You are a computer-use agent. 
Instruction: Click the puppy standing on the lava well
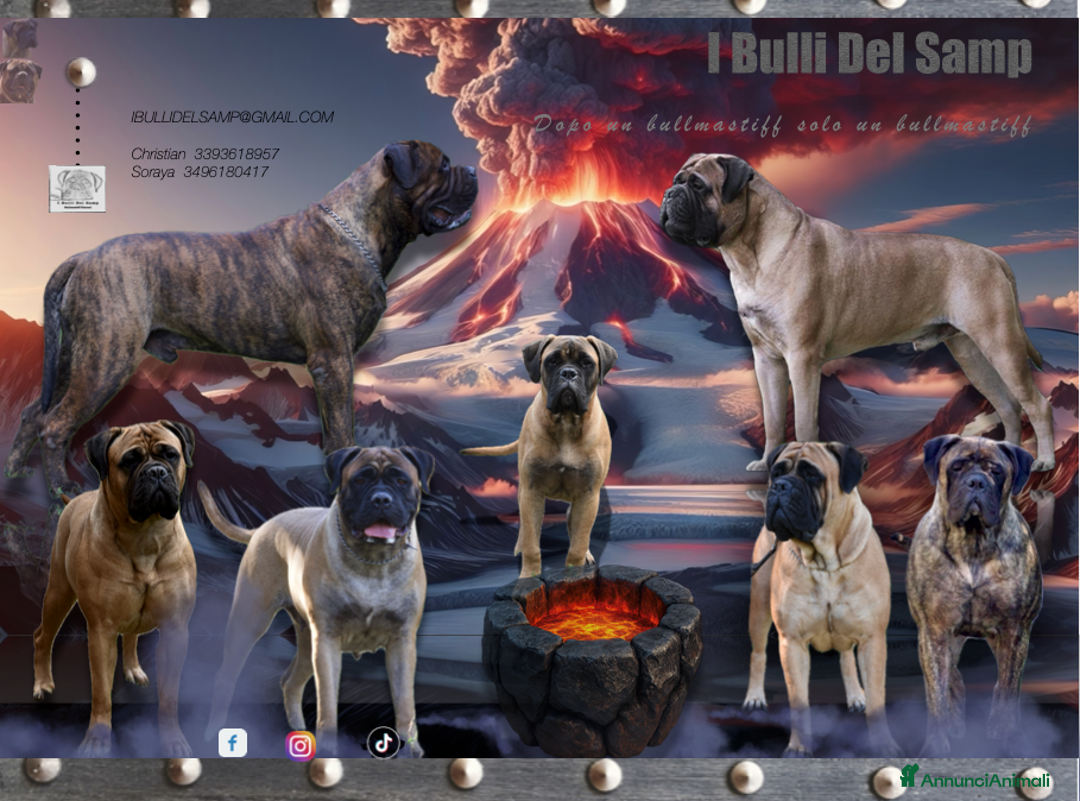567,440
